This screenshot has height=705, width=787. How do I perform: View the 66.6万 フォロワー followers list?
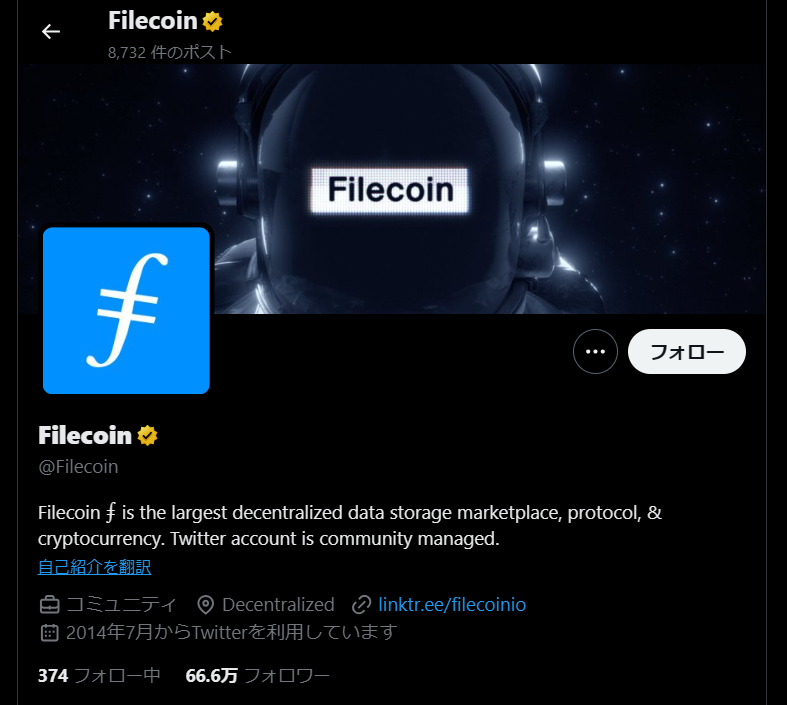[x=257, y=675]
